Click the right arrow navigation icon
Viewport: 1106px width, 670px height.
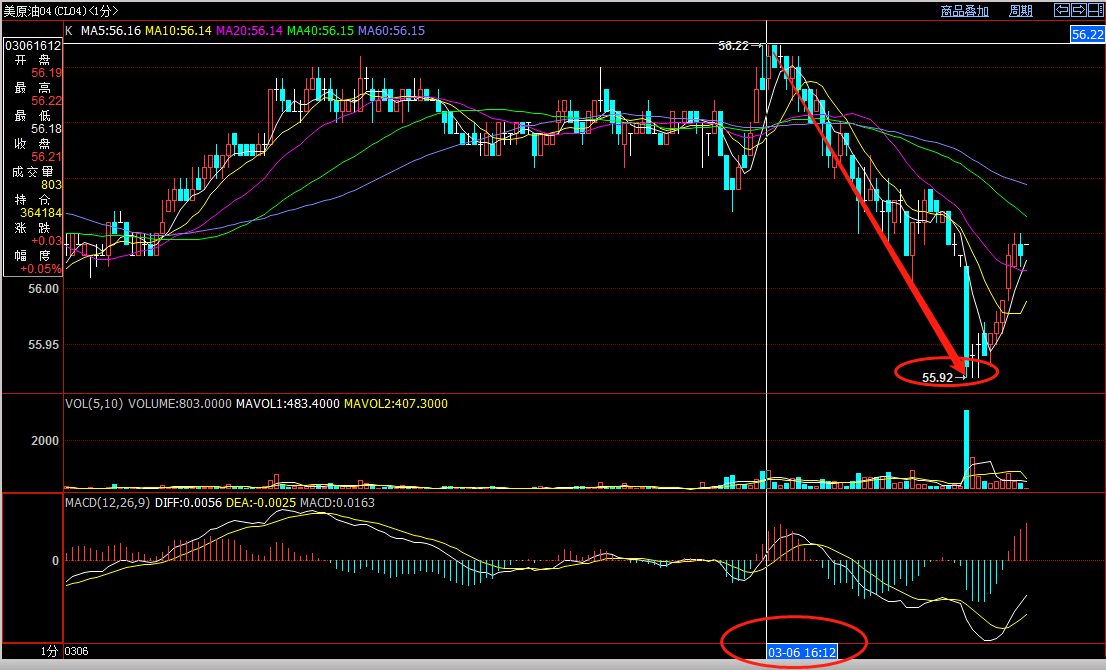tap(1078, 10)
